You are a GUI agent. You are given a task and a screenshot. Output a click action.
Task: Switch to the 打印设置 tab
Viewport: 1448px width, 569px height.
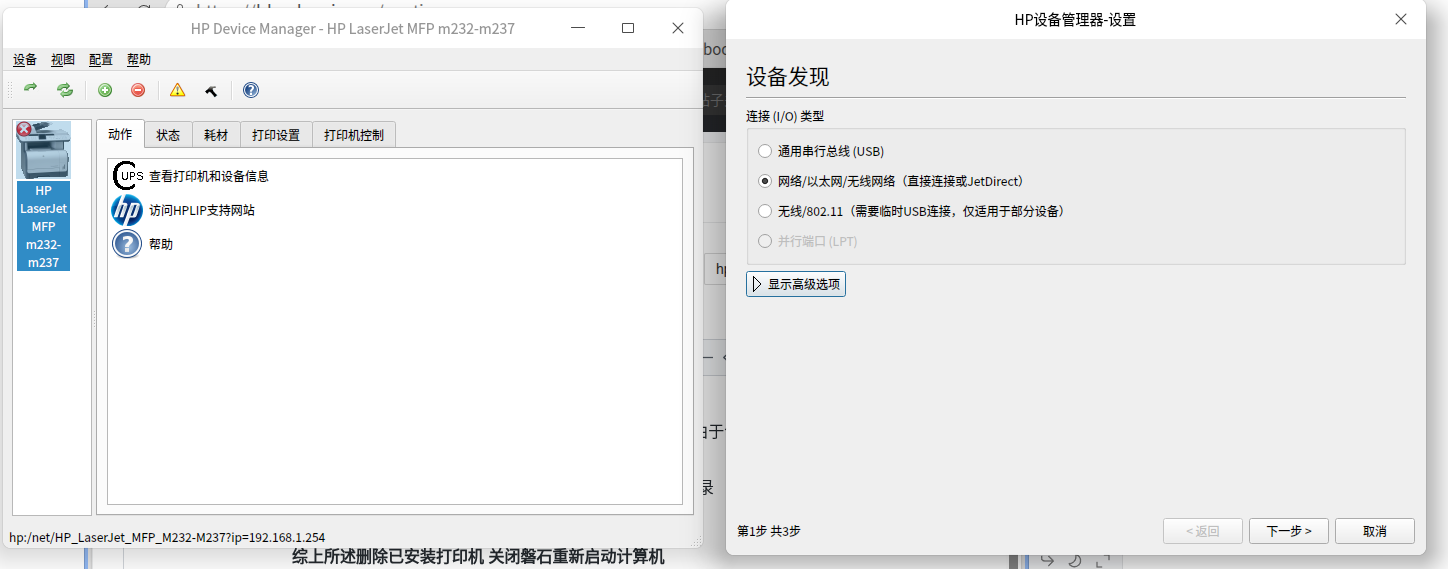[276, 135]
